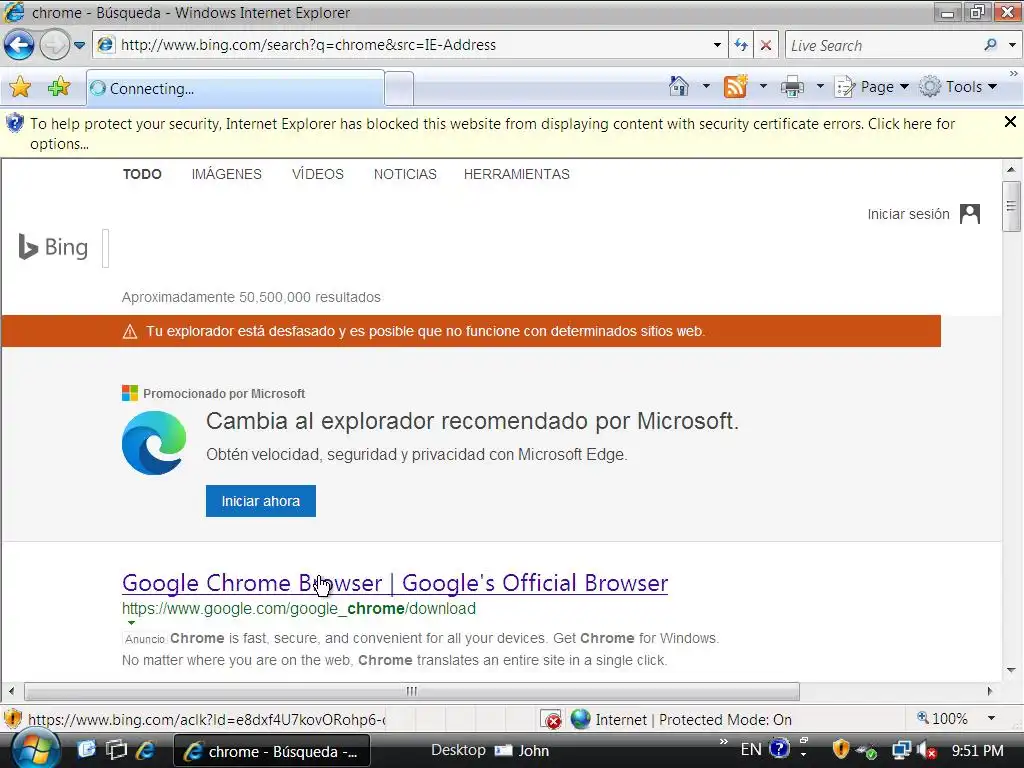Screen dimensions: 1024x768
Task: Click the 100% zoom level button
Action: tap(942, 718)
